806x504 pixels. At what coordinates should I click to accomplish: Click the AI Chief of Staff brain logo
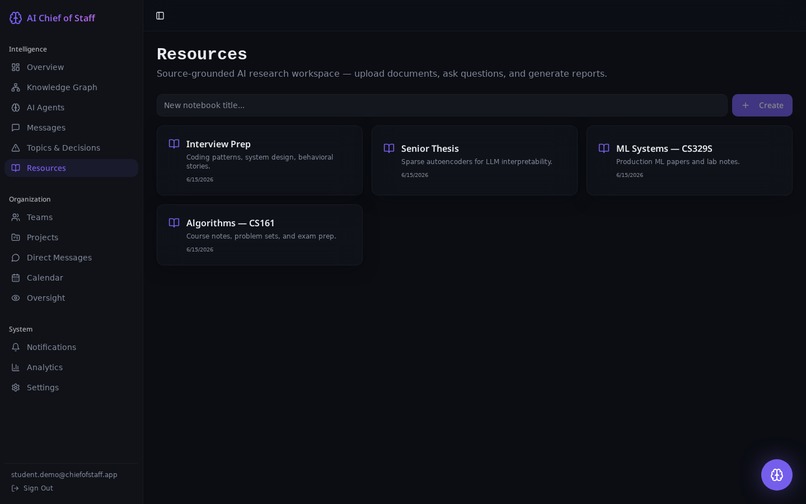pos(15,18)
